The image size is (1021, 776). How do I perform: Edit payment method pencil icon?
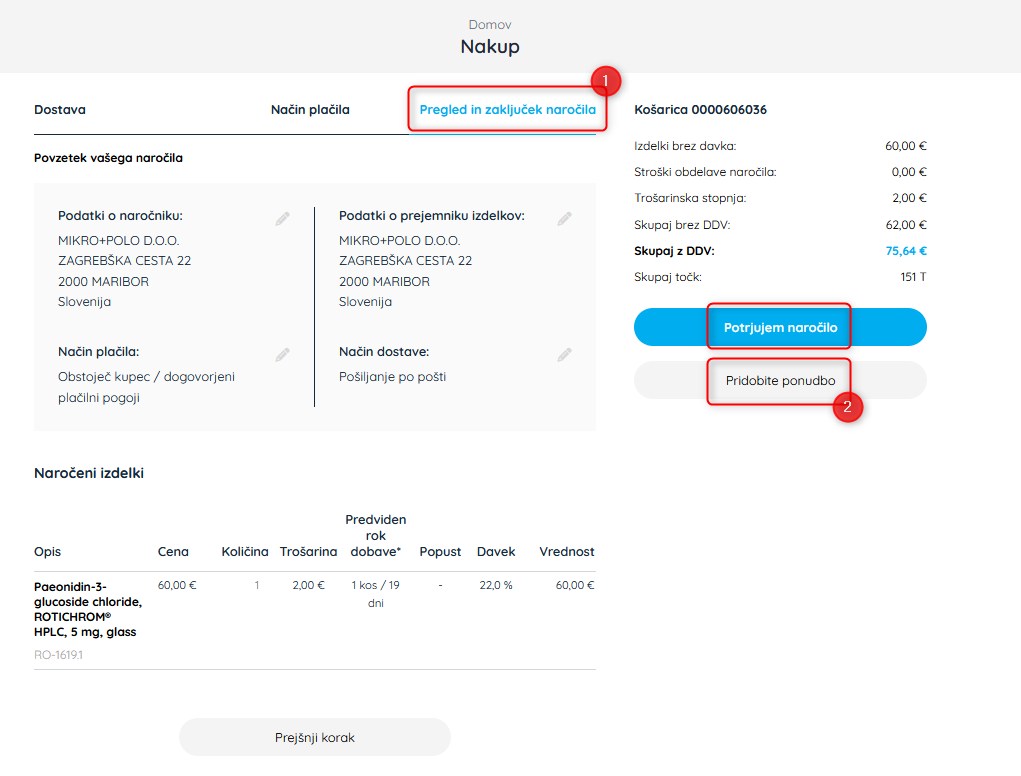[282, 355]
